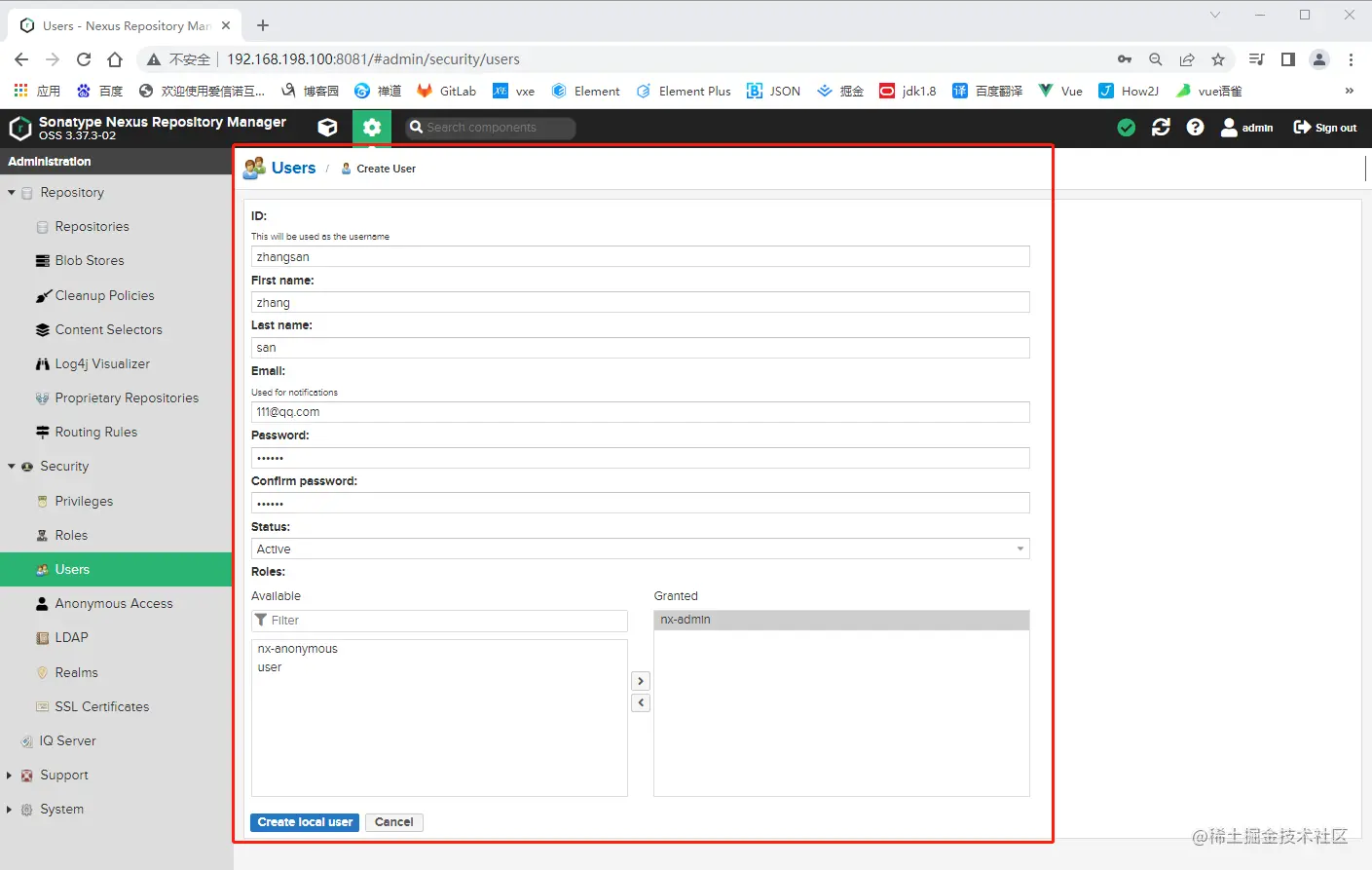
Task: Reload the page with browser refresh icon
Action: [84, 59]
